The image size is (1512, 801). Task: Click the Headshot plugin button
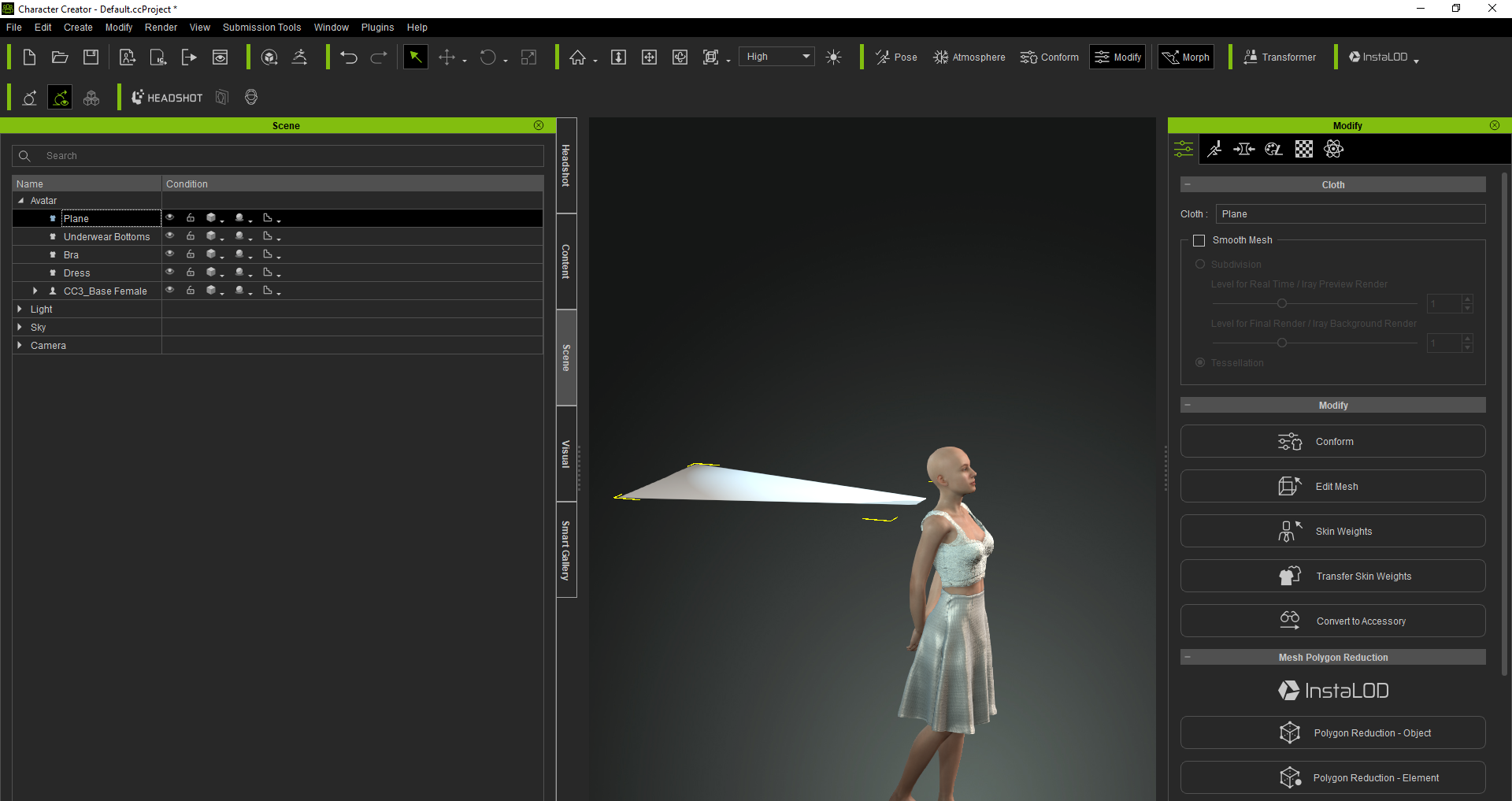click(x=167, y=98)
